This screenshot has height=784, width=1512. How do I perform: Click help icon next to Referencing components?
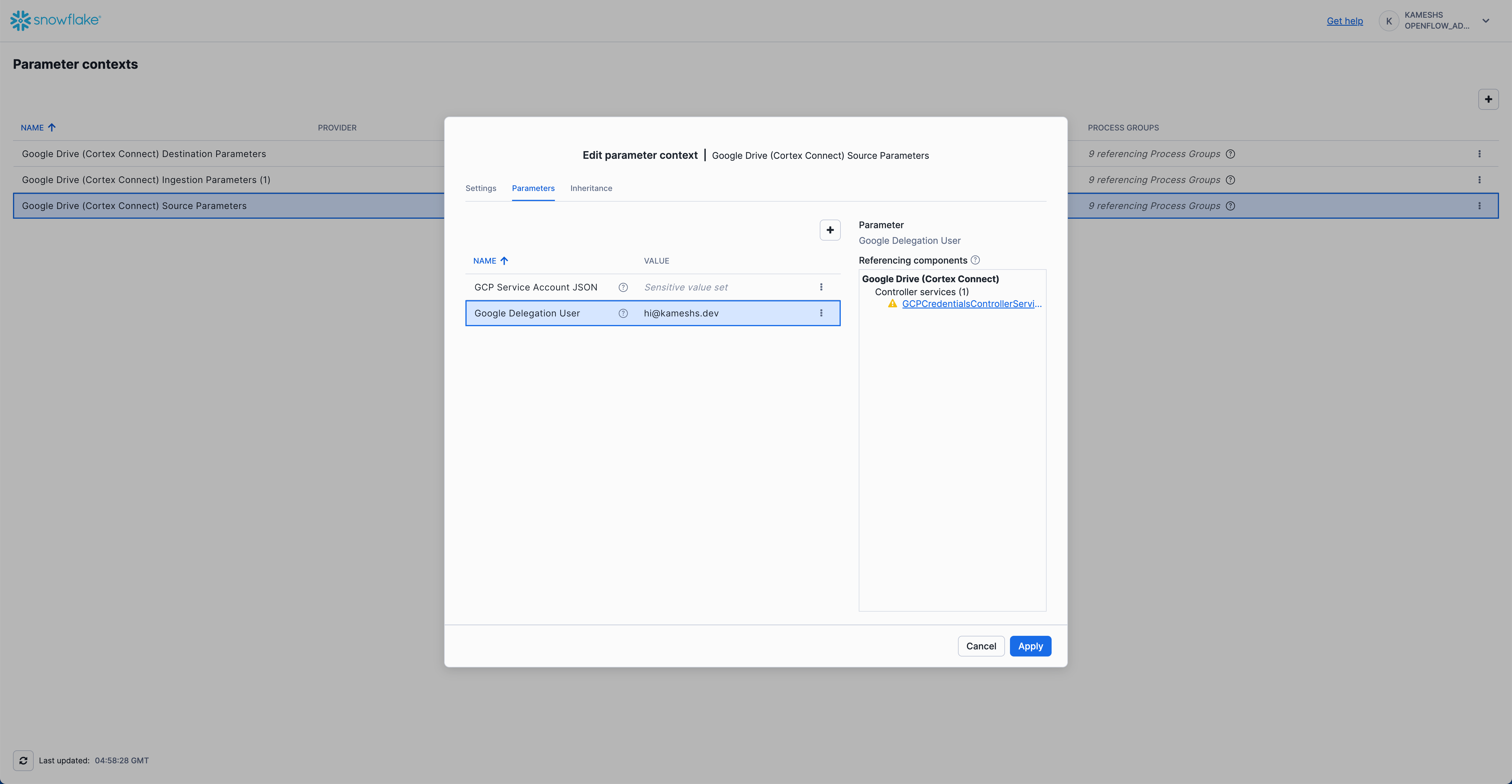click(x=975, y=260)
